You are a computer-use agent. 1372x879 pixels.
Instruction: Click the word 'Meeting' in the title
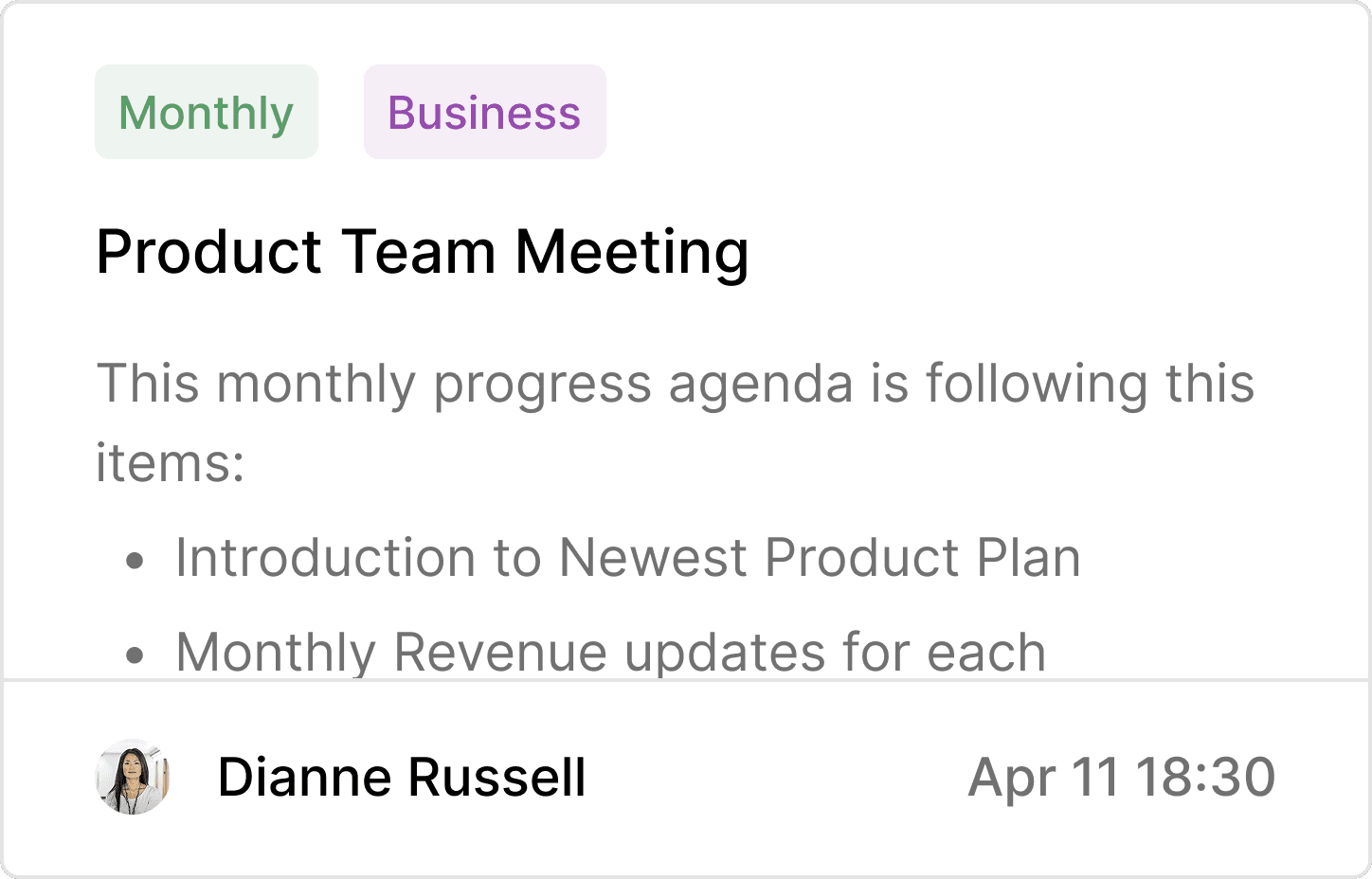pos(632,253)
